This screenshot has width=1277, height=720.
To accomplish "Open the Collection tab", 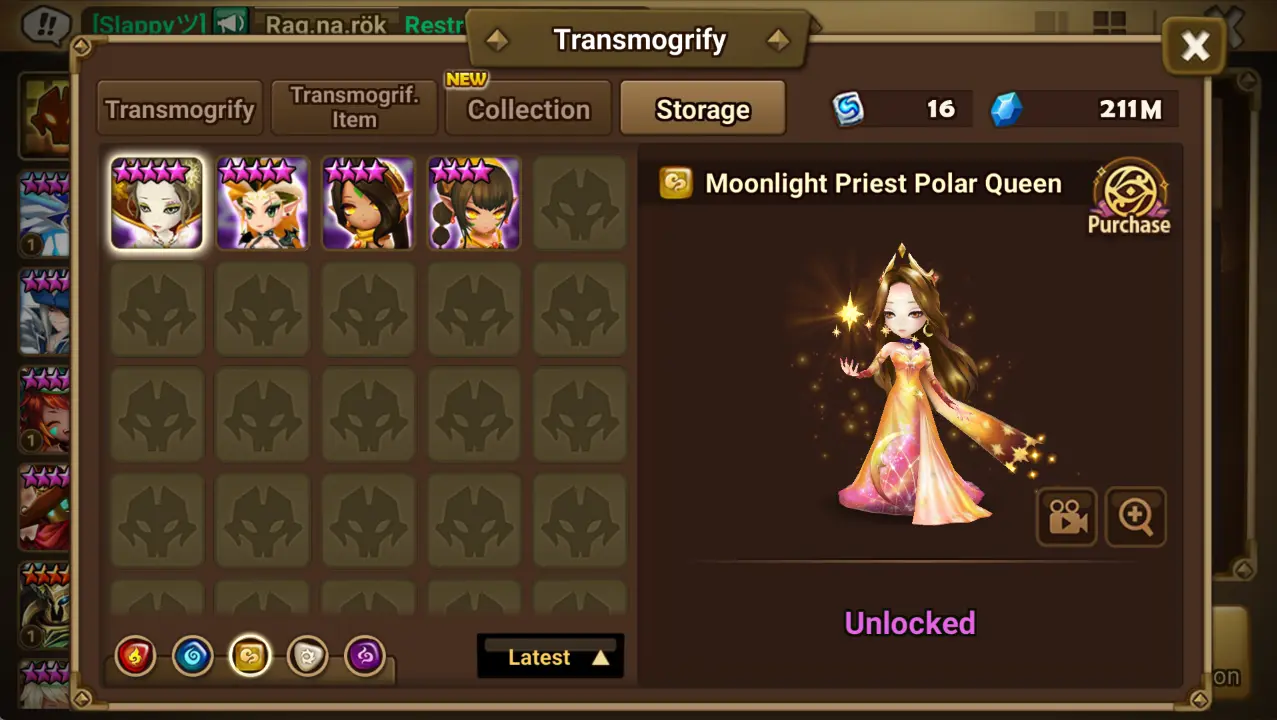I will pos(528,108).
